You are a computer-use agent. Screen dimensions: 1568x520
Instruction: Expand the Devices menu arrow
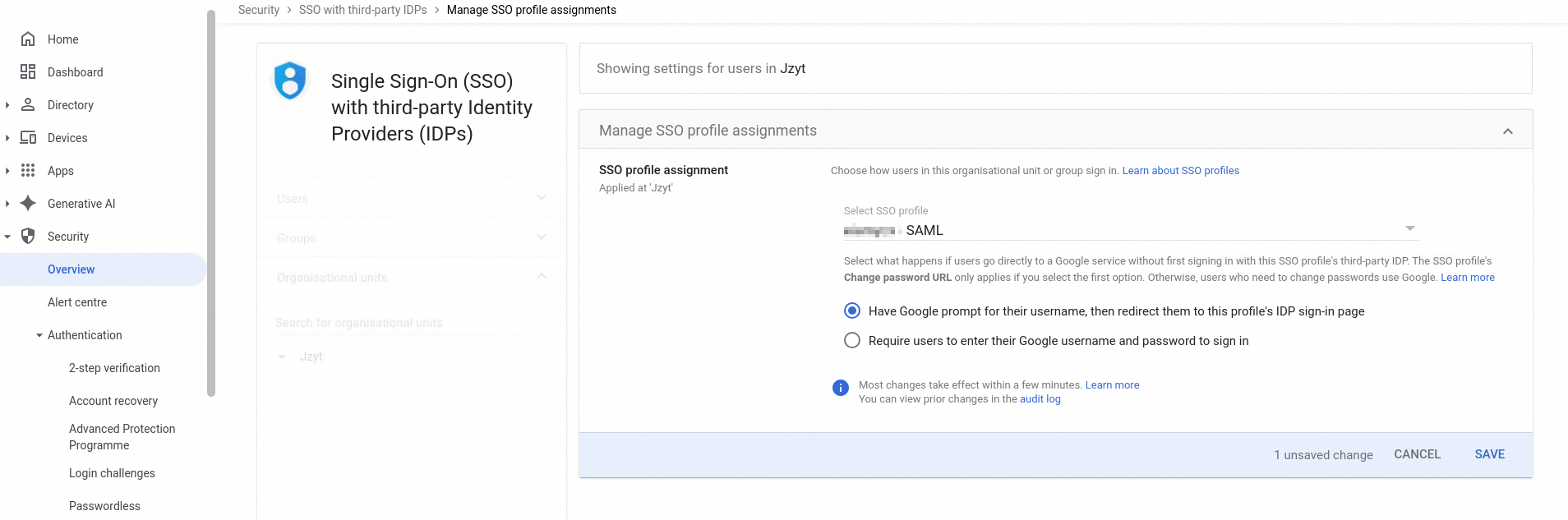click(7, 138)
